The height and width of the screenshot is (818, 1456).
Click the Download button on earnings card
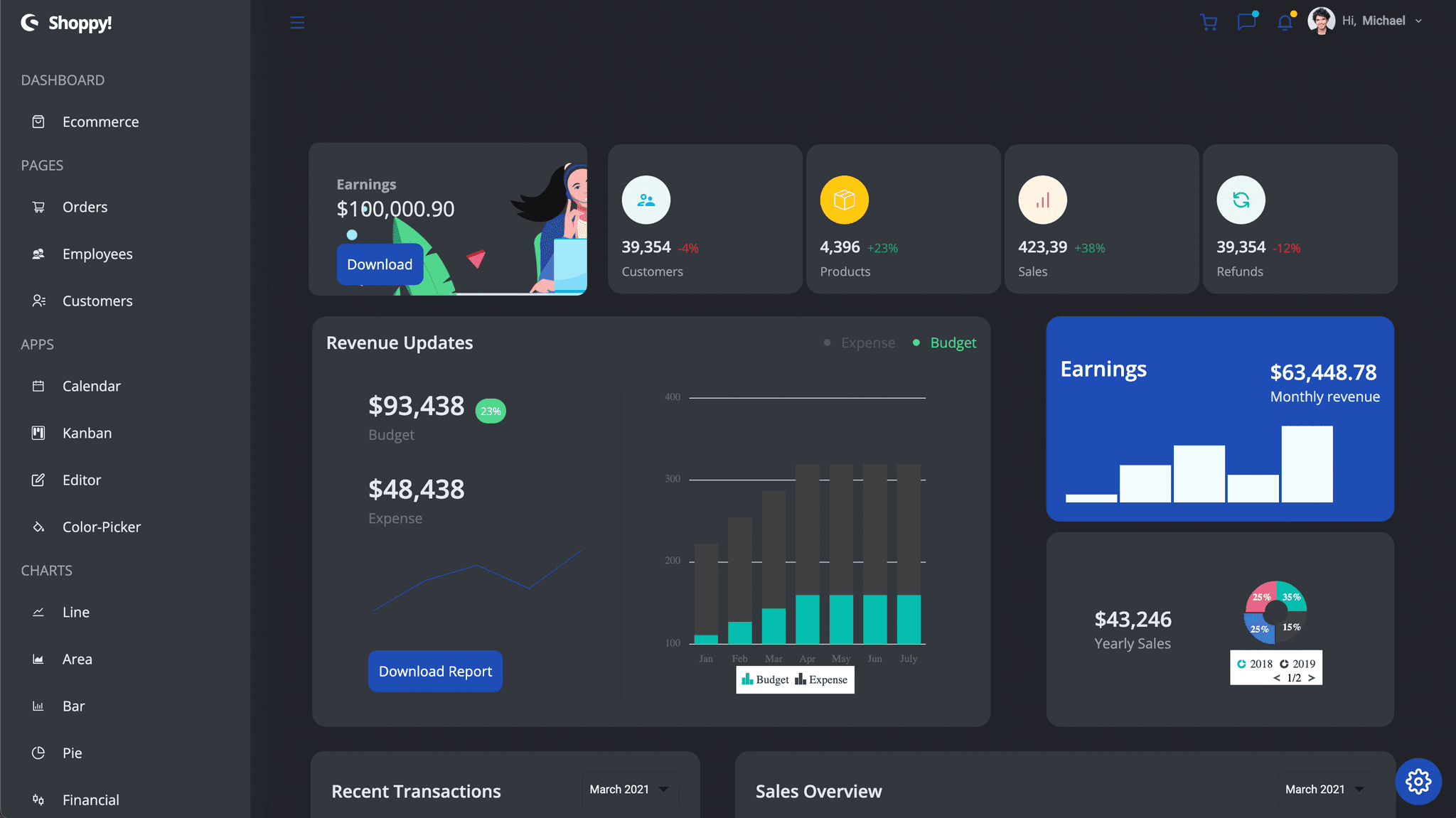380,264
